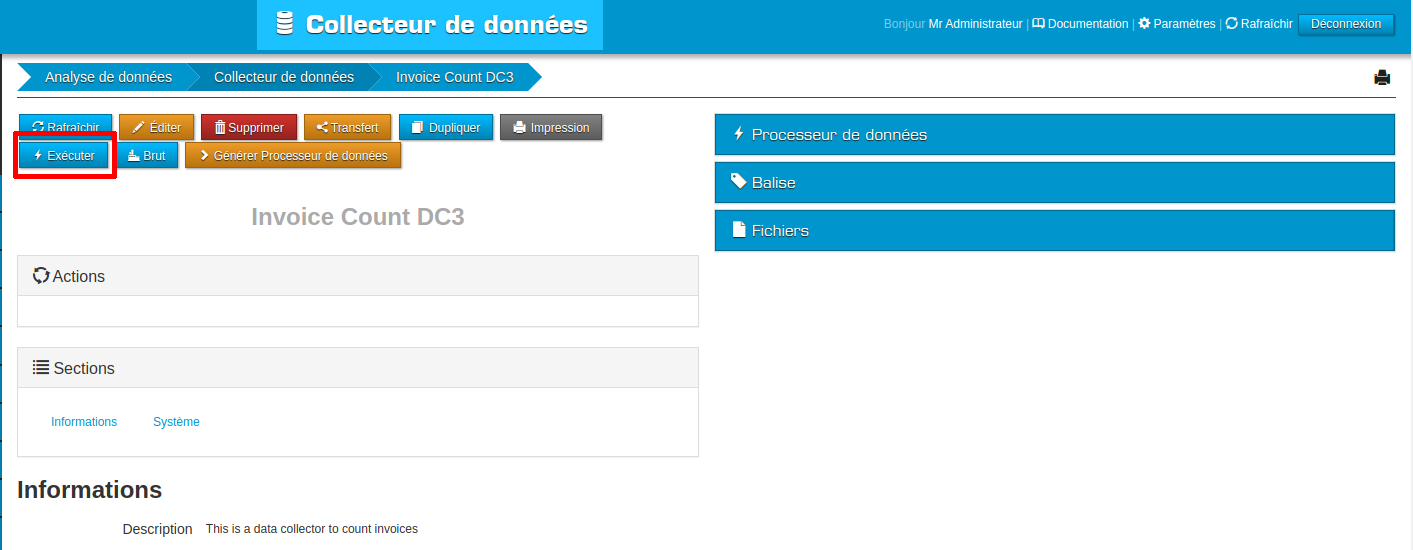
Task: Open Documentation link in header
Action: (1080, 24)
